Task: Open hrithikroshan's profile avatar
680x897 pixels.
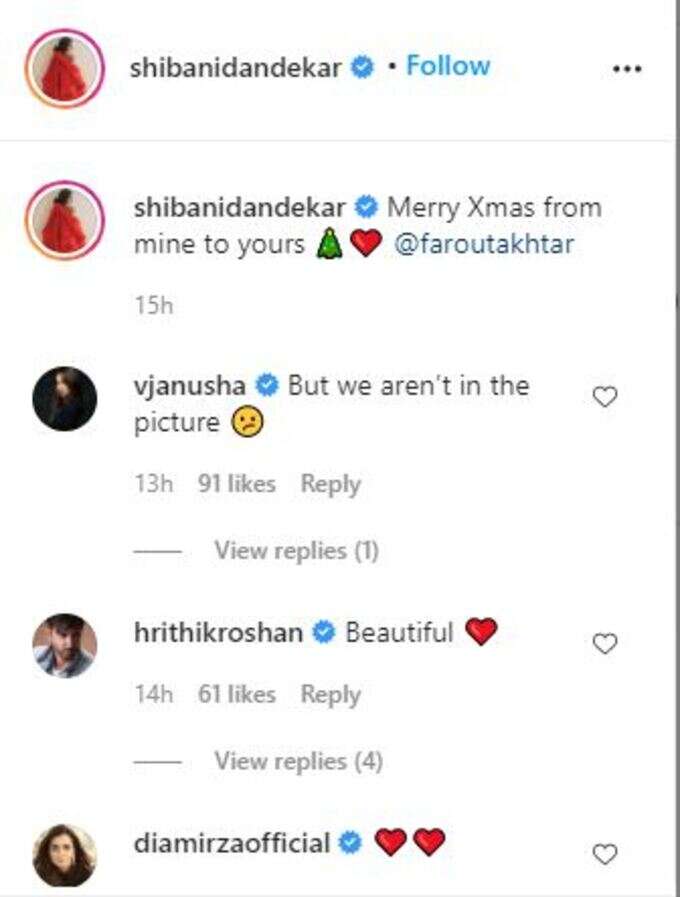Action: click(65, 646)
